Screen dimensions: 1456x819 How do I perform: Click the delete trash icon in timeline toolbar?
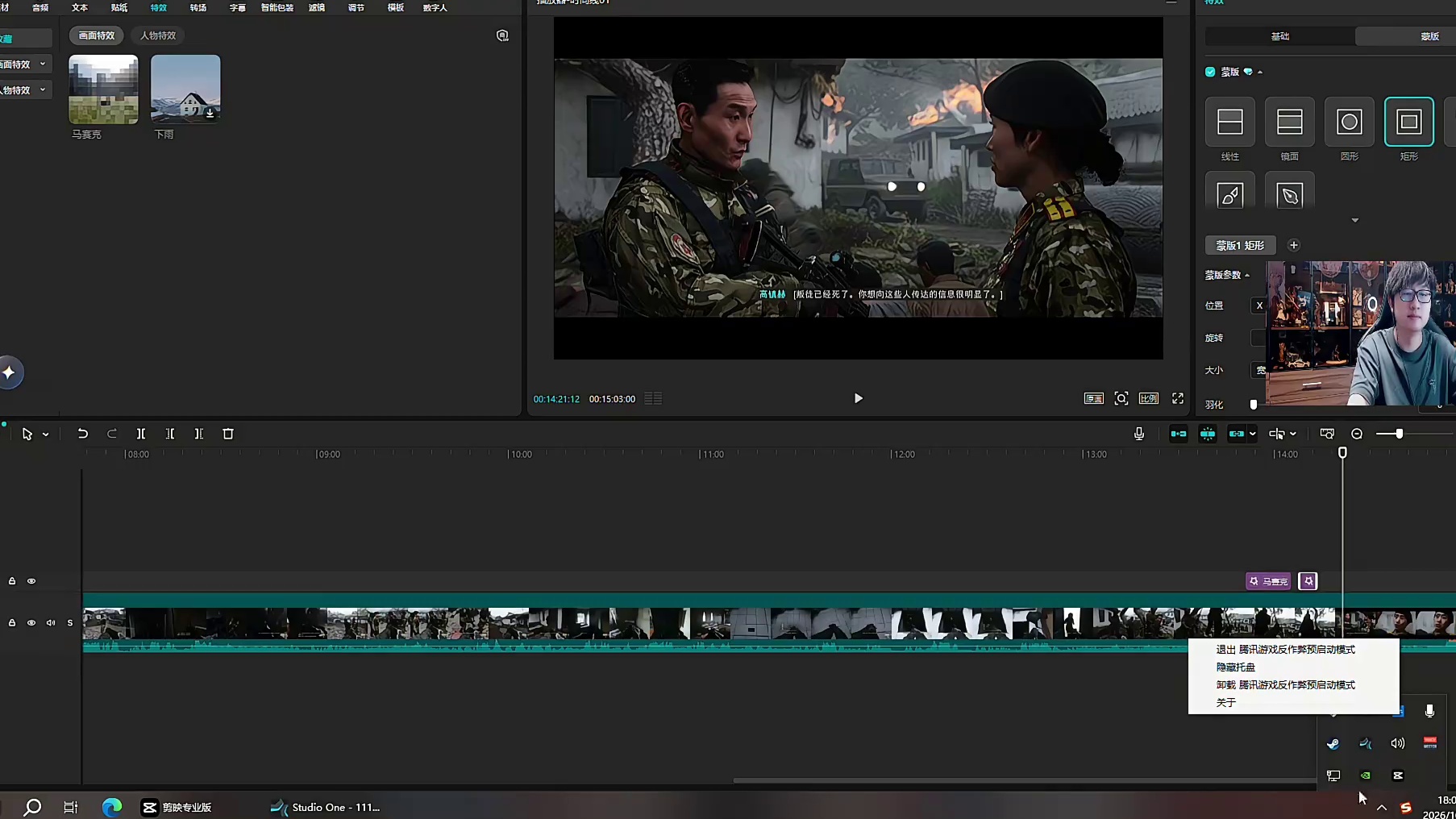228,434
